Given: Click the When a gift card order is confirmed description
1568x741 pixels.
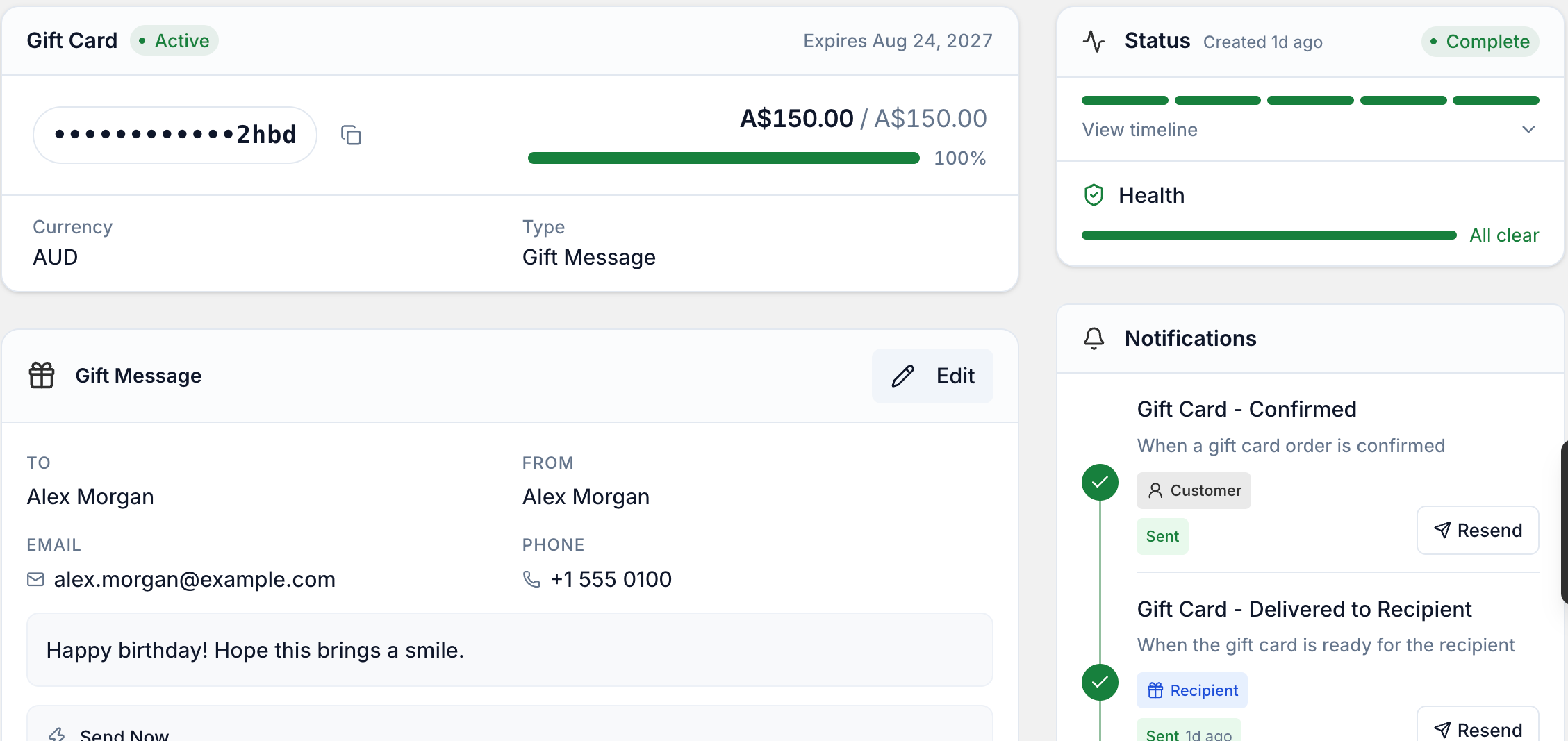Looking at the screenshot, I should [1291, 446].
